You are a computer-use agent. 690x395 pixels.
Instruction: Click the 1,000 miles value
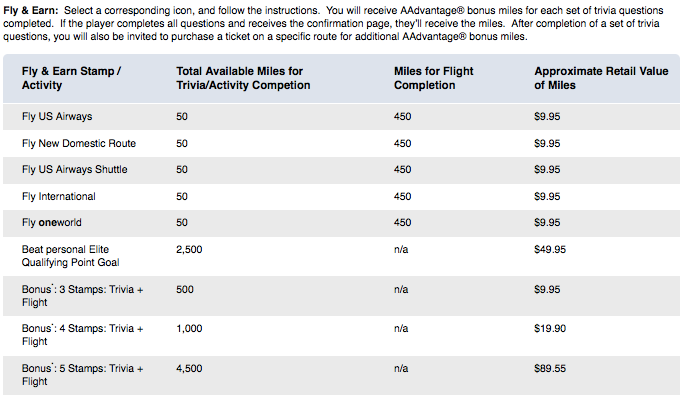click(189, 329)
